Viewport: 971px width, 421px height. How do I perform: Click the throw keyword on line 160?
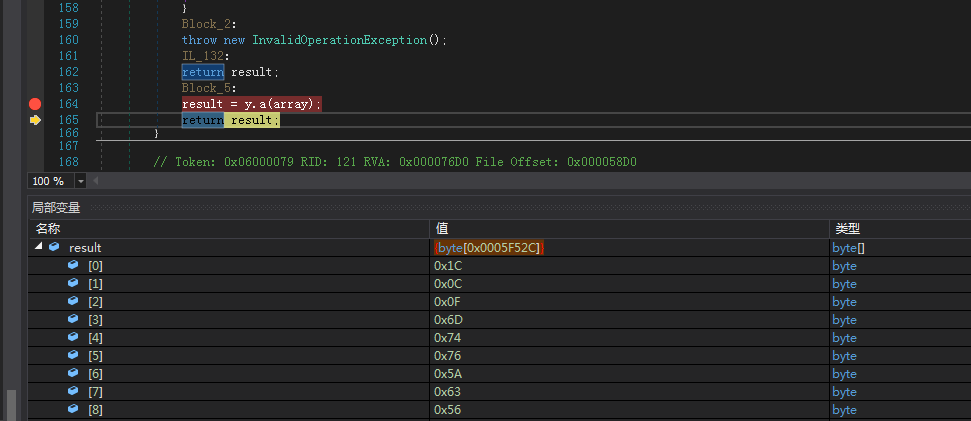click(x=199, y=40)
